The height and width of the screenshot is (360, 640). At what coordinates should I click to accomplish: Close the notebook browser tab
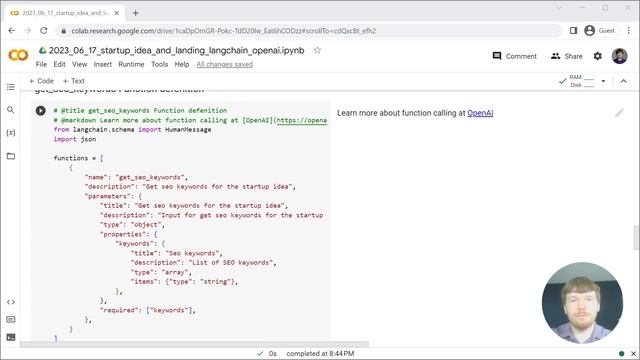click(x=117, y=13)
